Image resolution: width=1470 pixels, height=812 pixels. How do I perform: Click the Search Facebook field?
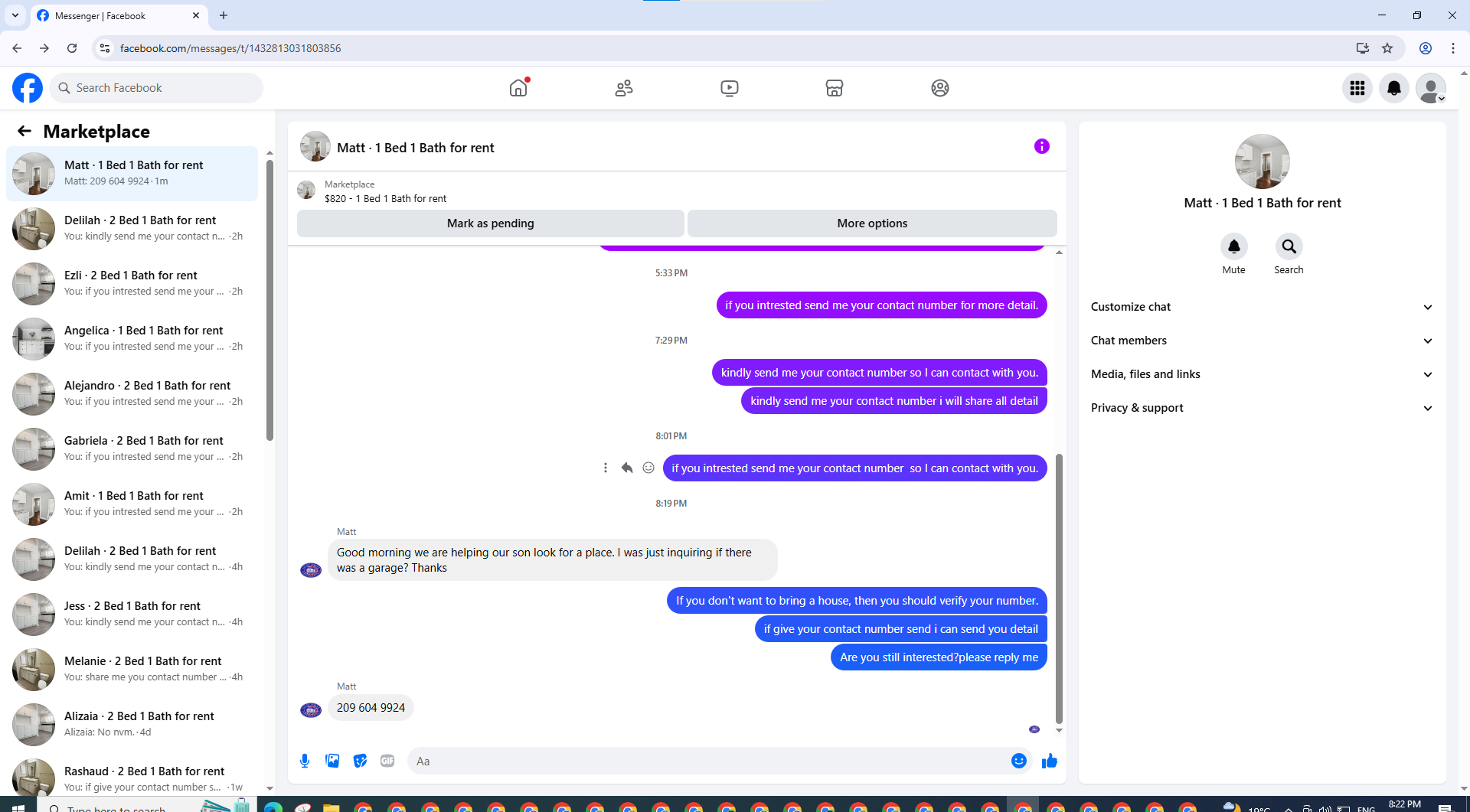[156, 88]
